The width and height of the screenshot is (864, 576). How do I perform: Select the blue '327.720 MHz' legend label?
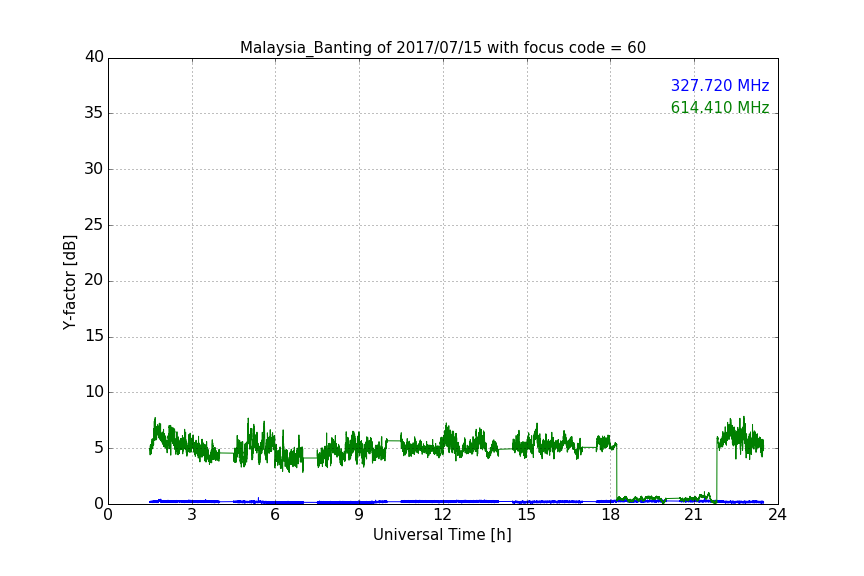720,85
